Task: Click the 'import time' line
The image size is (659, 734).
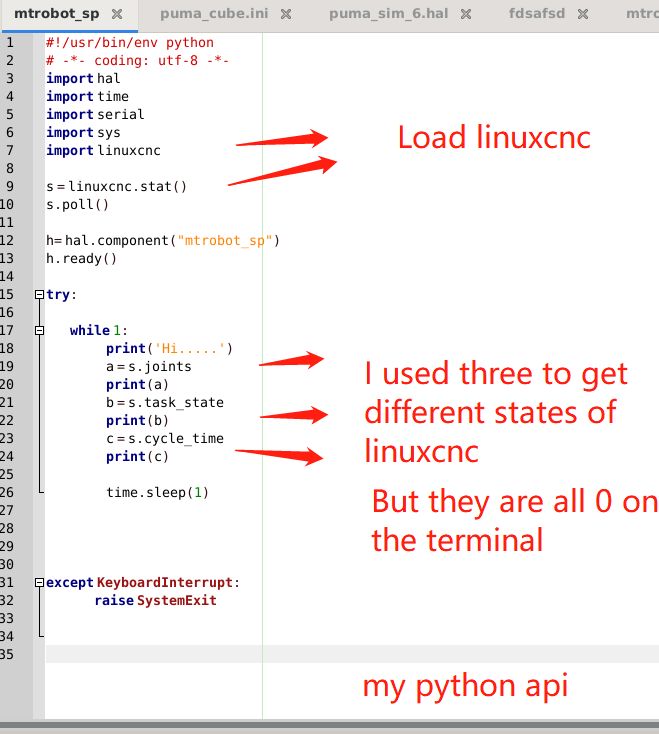Action: pos(87,96)
